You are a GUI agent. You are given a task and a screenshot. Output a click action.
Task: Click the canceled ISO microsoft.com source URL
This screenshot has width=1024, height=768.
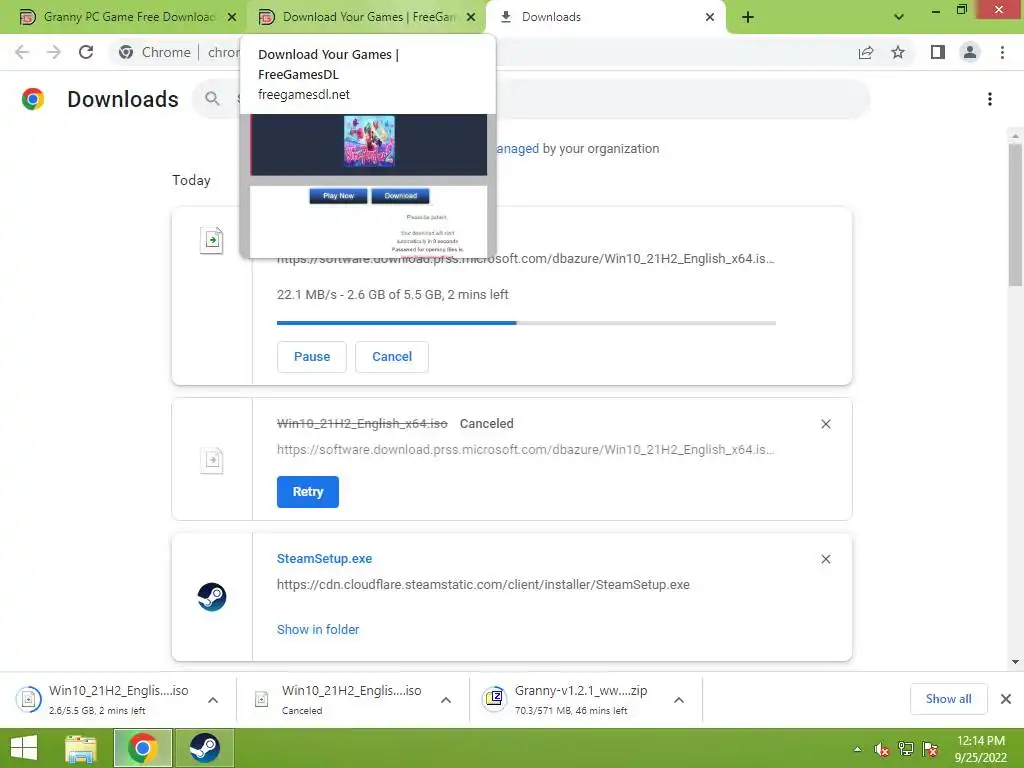click(526, 449)
